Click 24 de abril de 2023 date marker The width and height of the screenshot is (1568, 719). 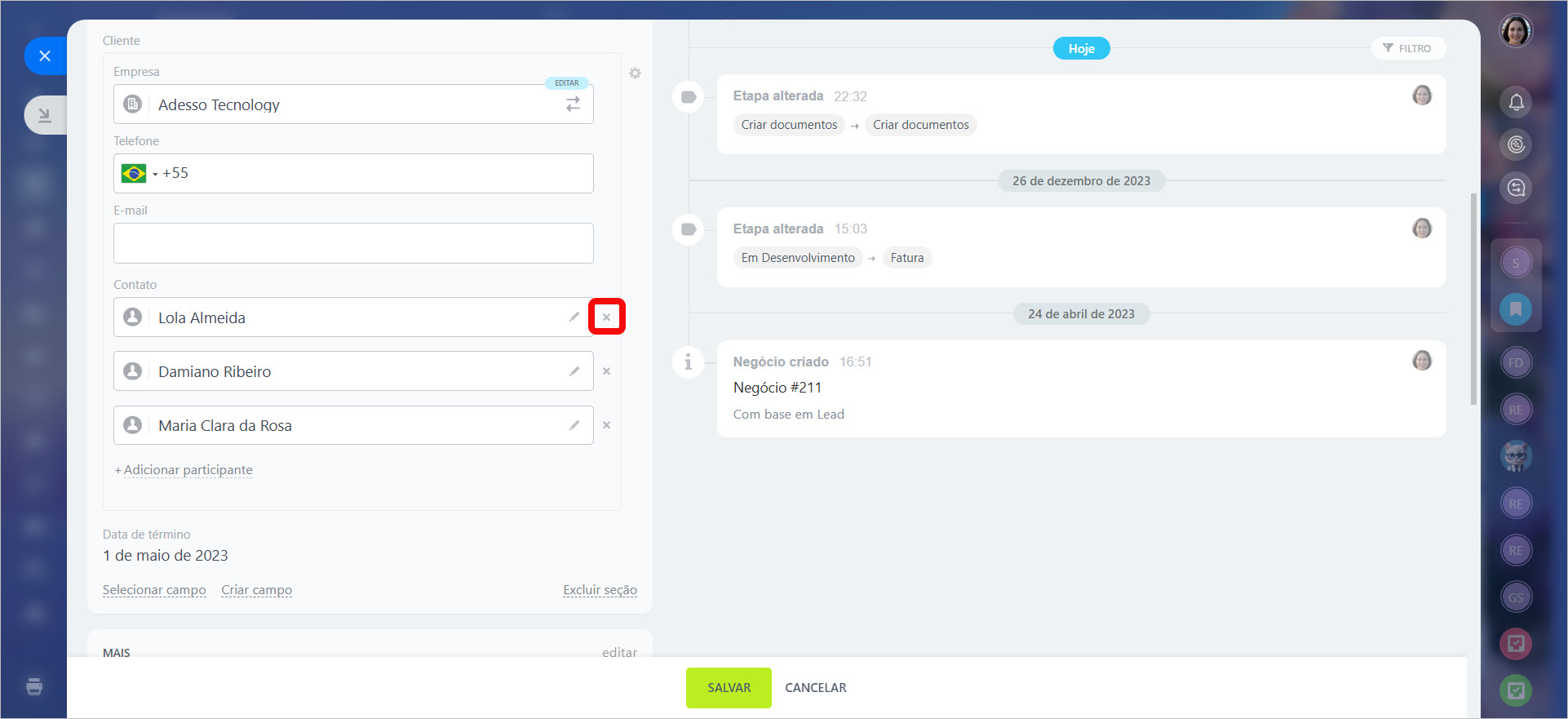click(x=1081, y=314)
